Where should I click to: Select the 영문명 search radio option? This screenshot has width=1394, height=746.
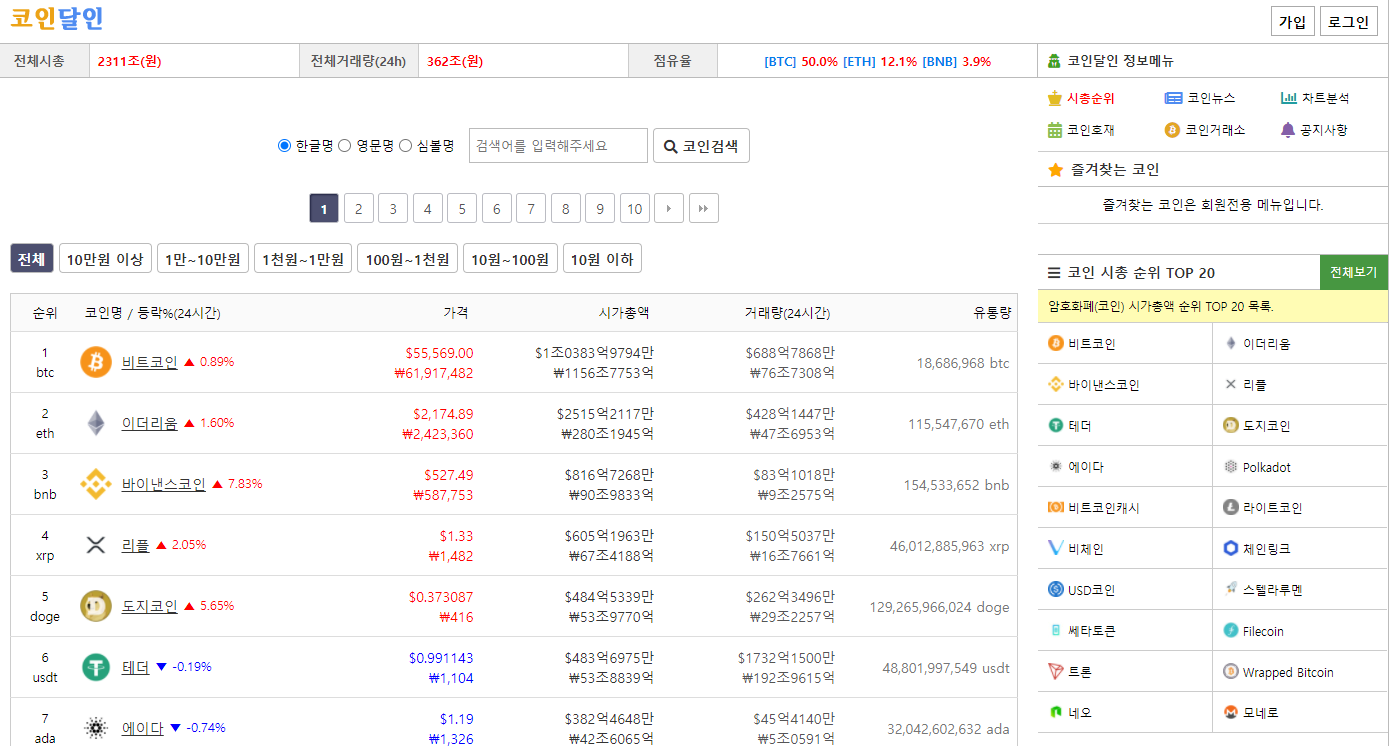[x=344, y=146]
